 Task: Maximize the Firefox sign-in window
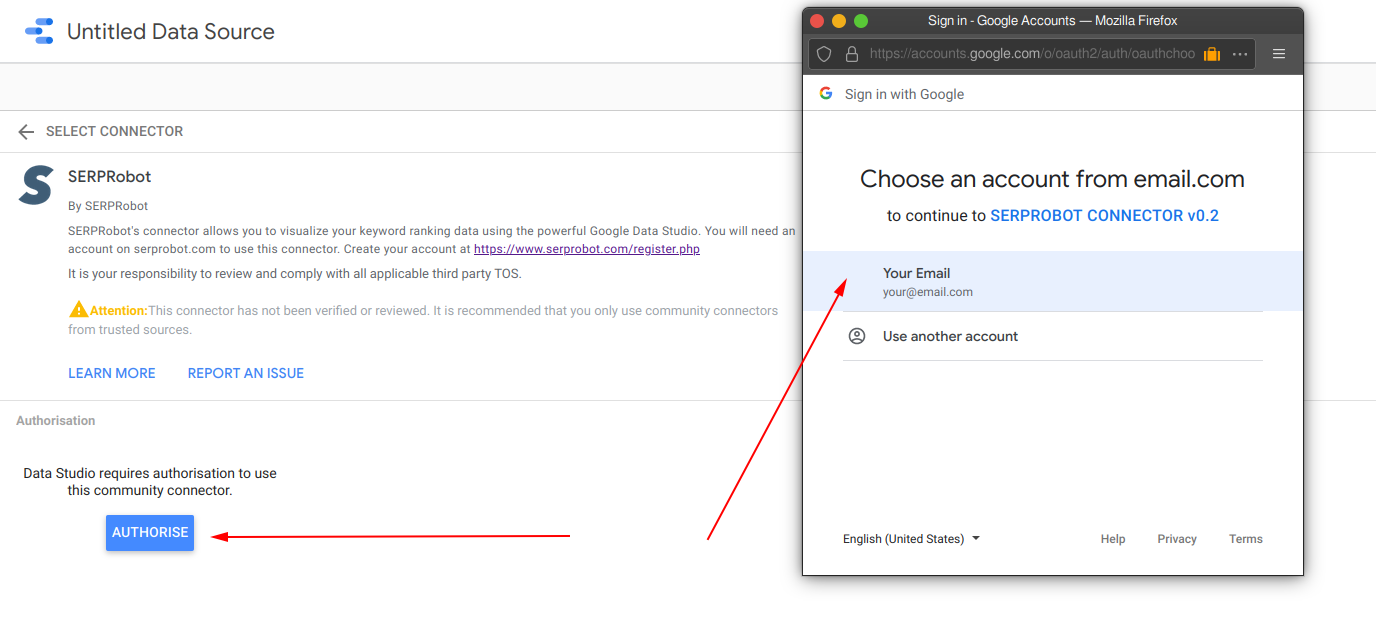pyautogui.click(x=861, y=21)
